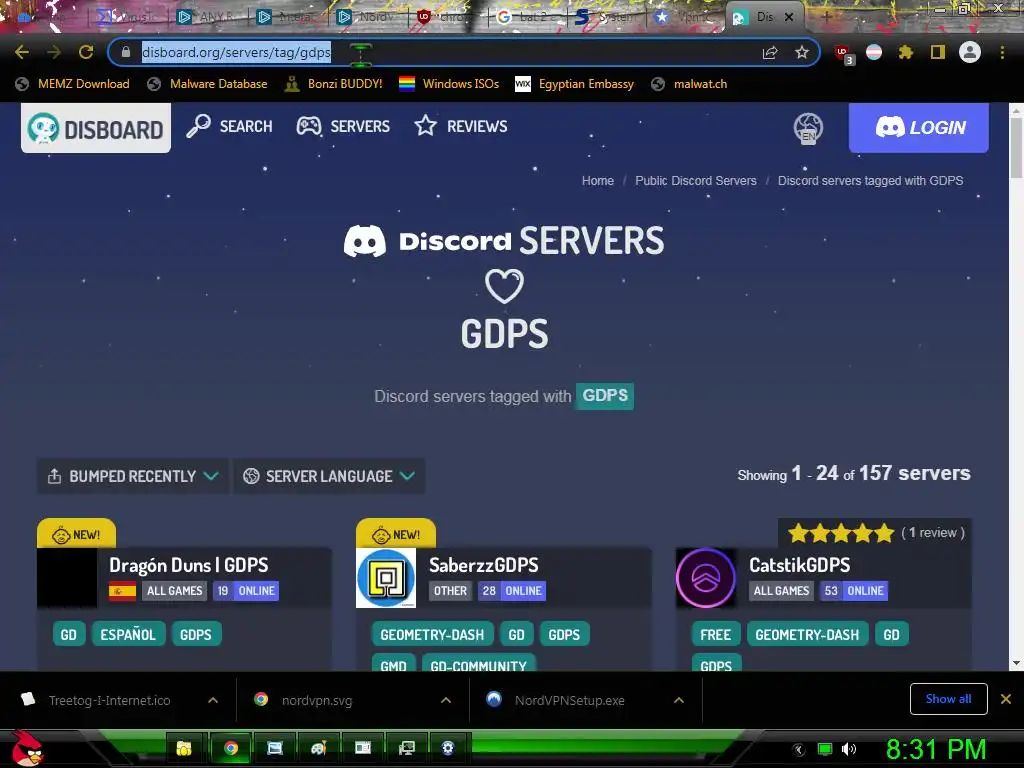1024x768 pixels.
Task: Open REVIEWS in Disboard nav
Action: coord(460,126)
